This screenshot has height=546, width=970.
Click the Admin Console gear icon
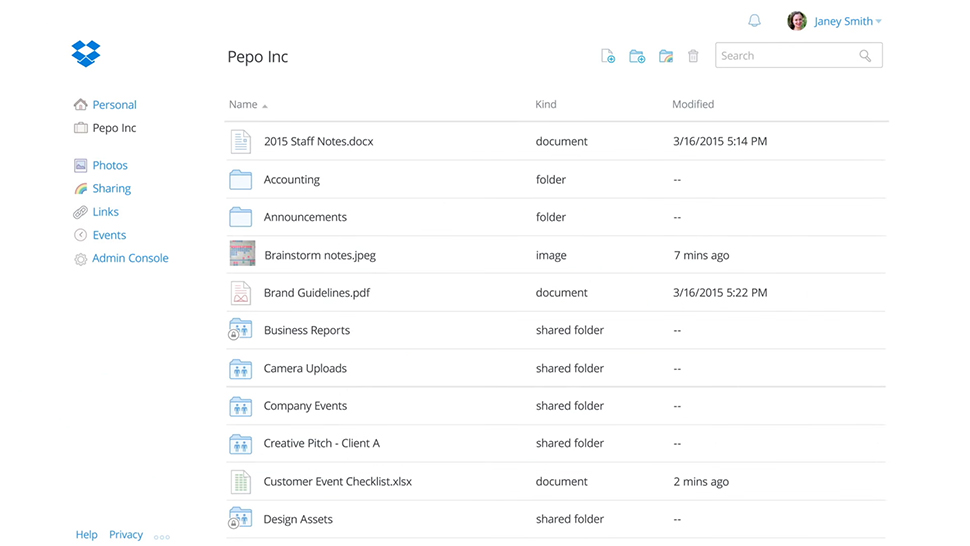point(80,259)
